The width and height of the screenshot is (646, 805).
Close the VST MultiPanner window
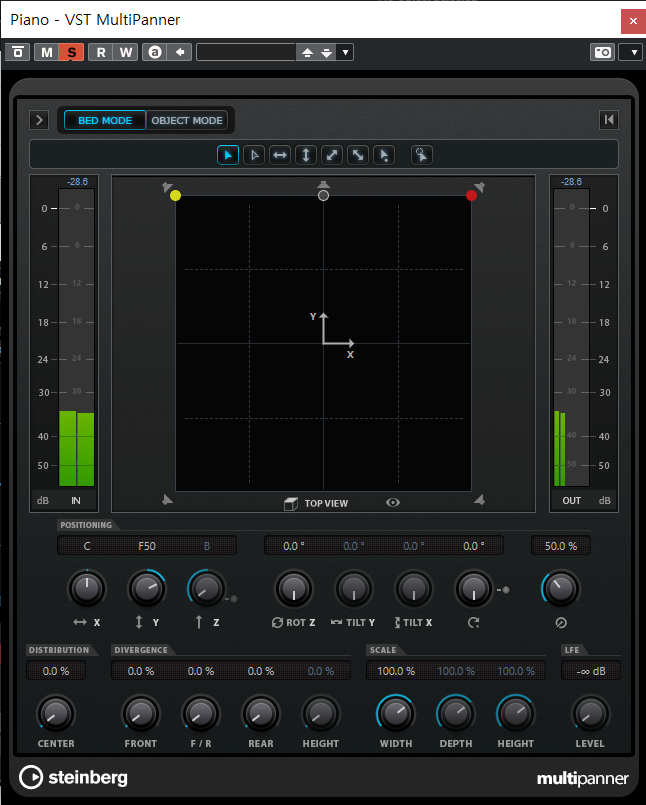pos(633,21)
